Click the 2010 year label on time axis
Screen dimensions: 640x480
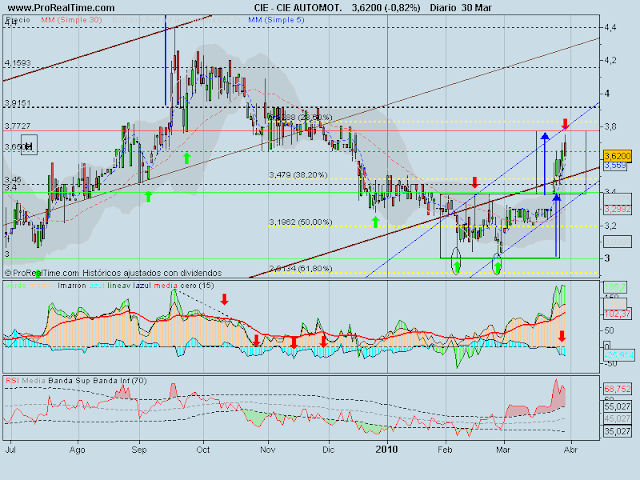[386, 449]
